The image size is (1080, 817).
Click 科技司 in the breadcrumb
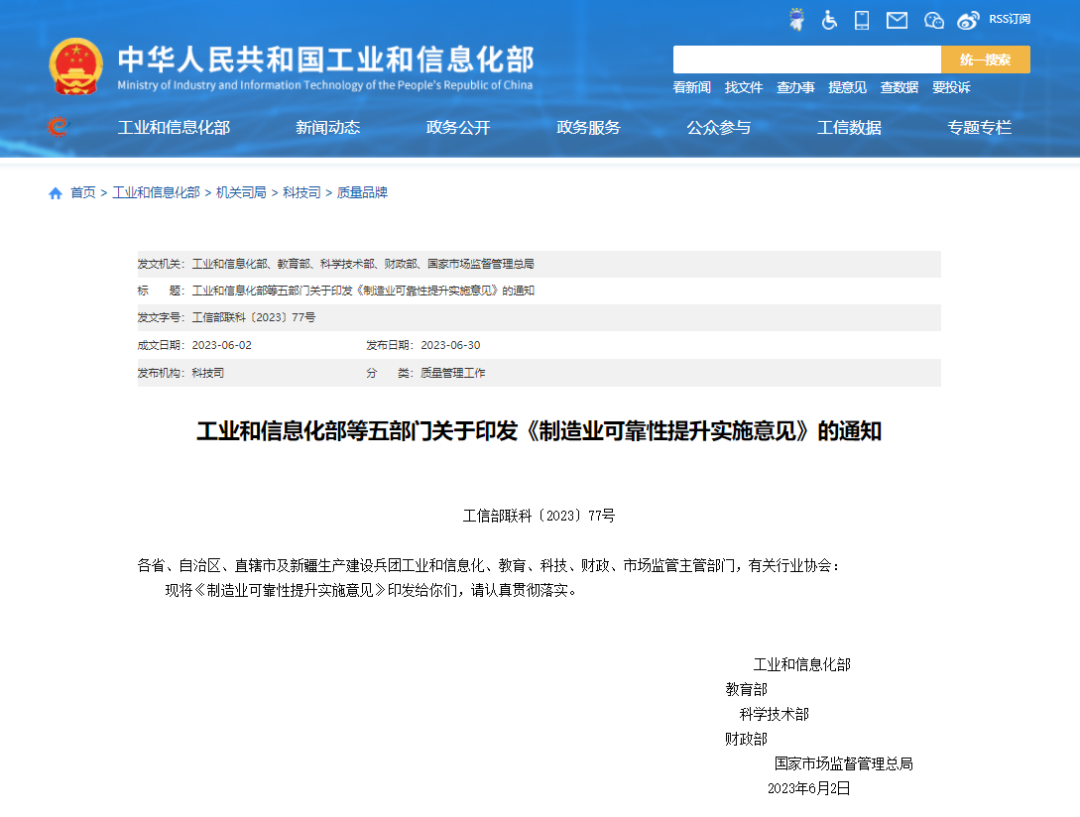tap(302, 193)
